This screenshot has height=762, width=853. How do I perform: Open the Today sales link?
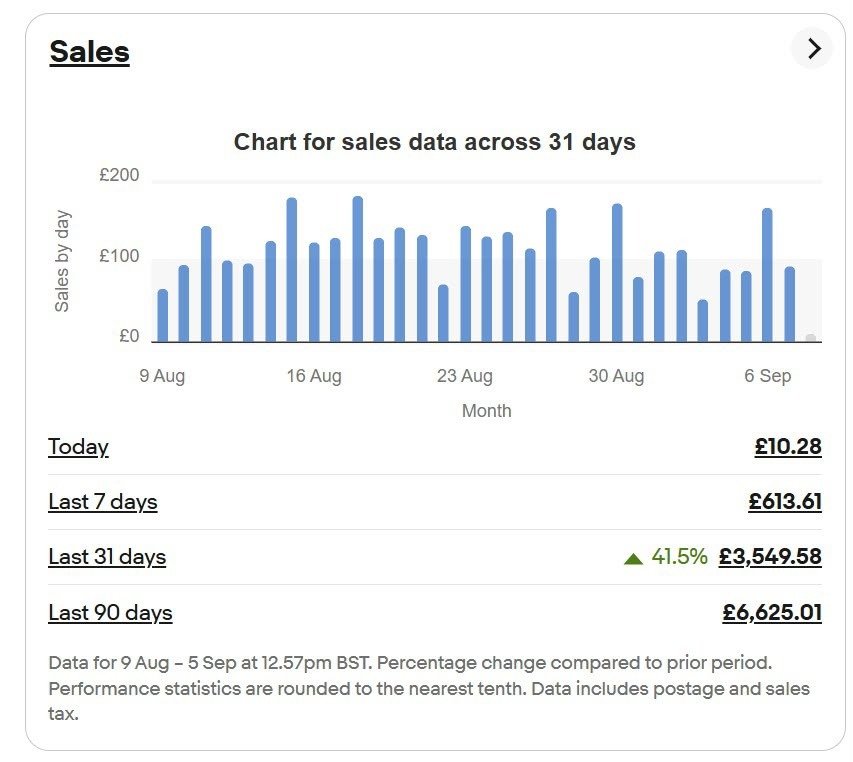78,447
